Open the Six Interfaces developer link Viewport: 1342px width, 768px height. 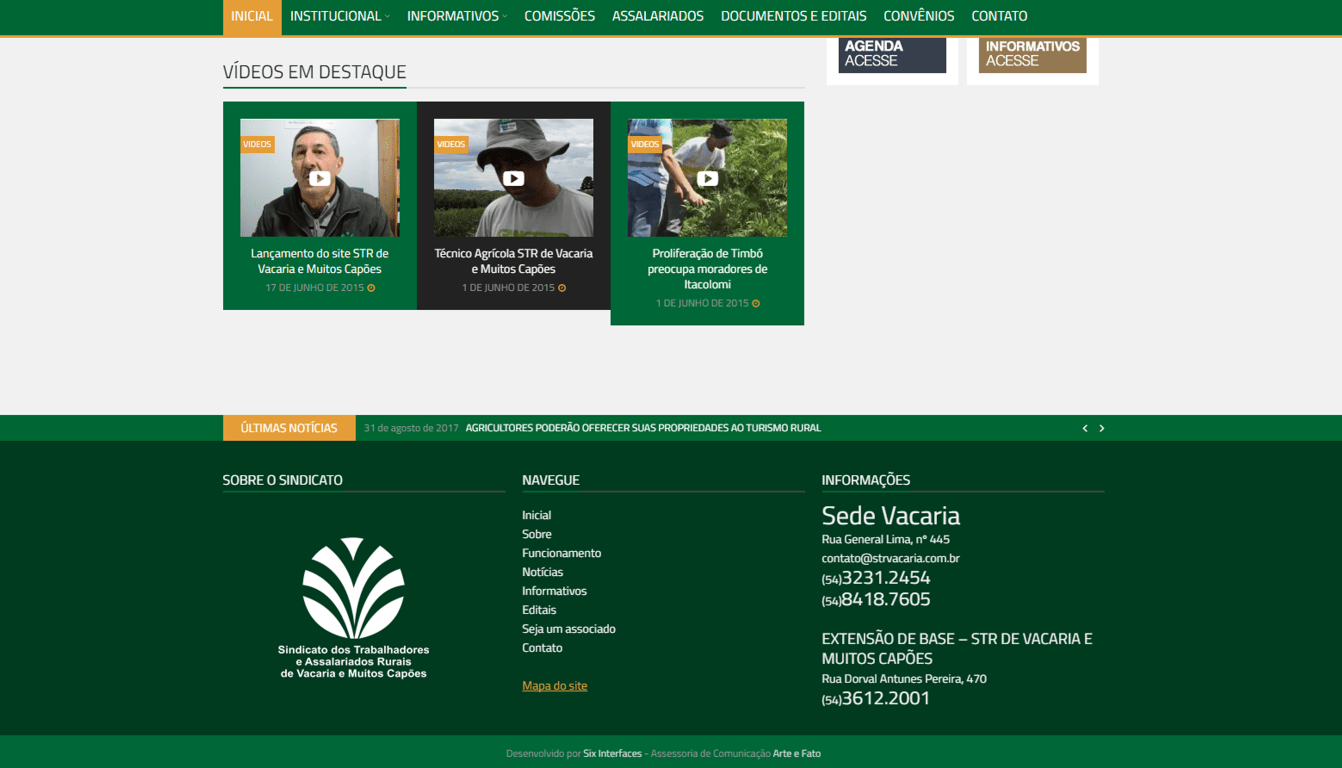(x=613, y=753)
